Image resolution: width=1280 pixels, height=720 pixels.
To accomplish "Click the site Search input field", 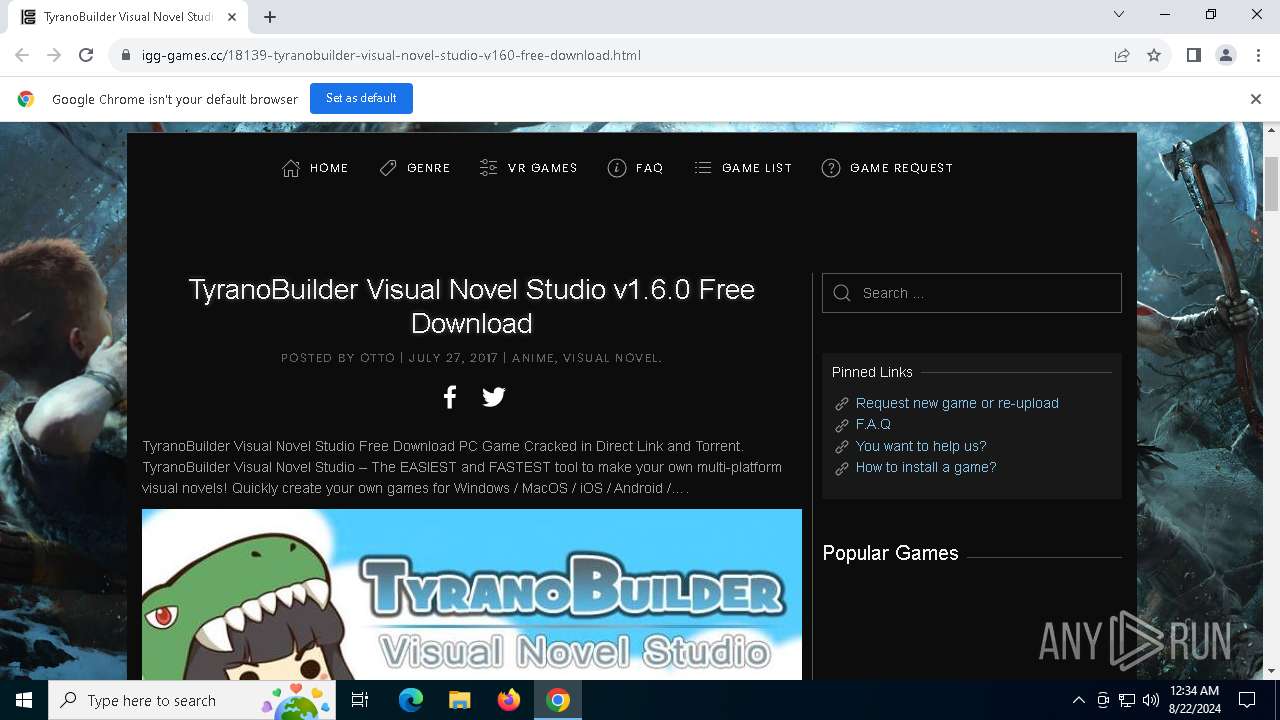I will tap(972, 293).
